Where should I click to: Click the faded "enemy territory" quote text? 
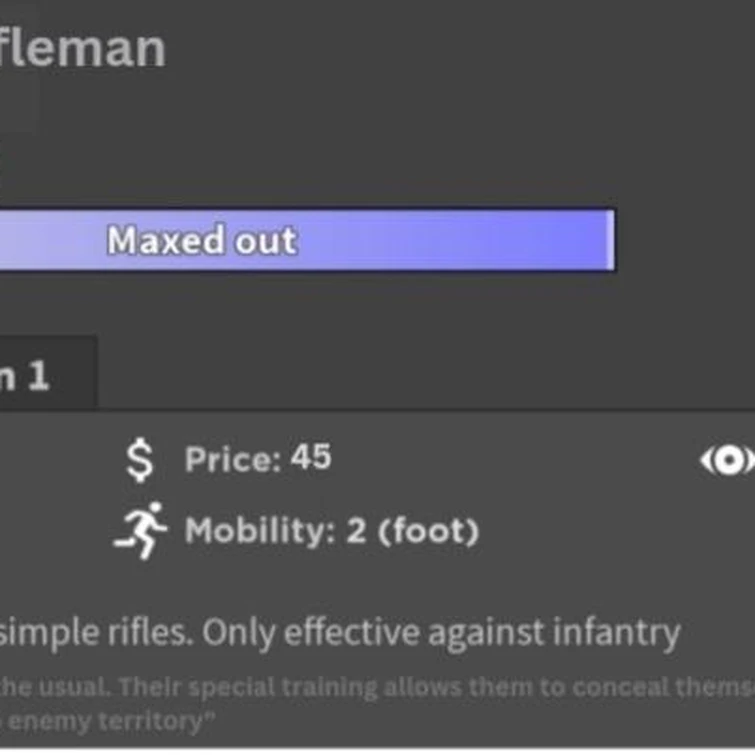click(x=108, y=720)
